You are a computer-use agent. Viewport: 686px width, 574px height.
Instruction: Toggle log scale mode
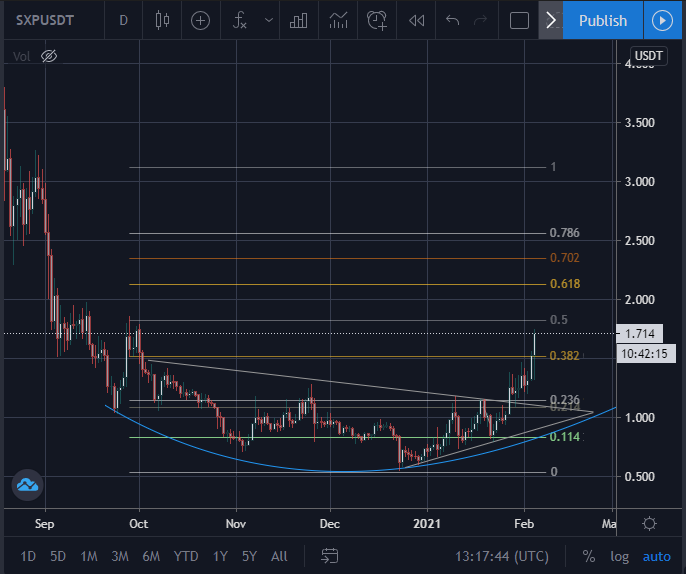620,556
